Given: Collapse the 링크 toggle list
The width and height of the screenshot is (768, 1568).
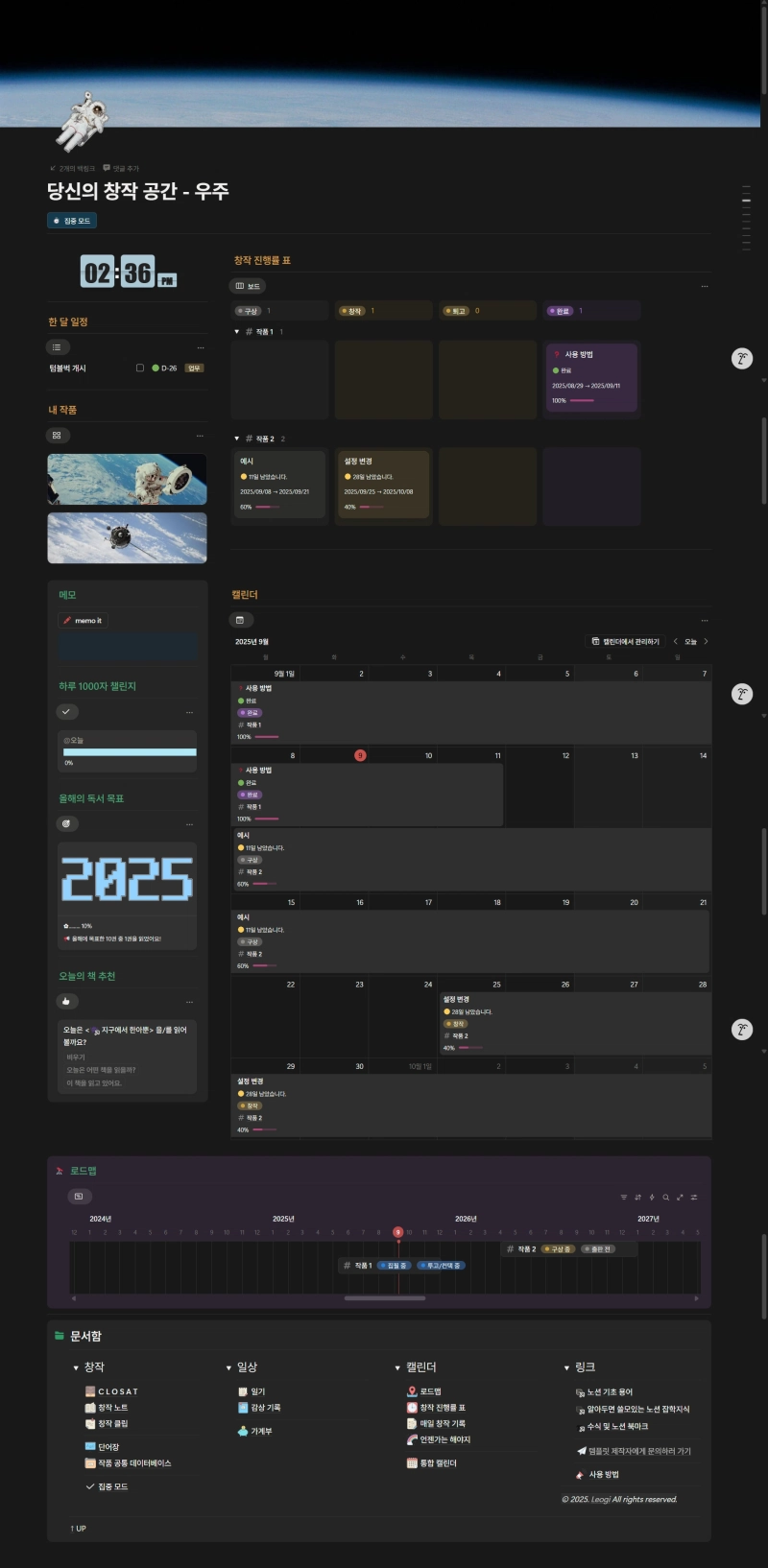Looking at the screenshot, I should click(x=566, y=1367).
